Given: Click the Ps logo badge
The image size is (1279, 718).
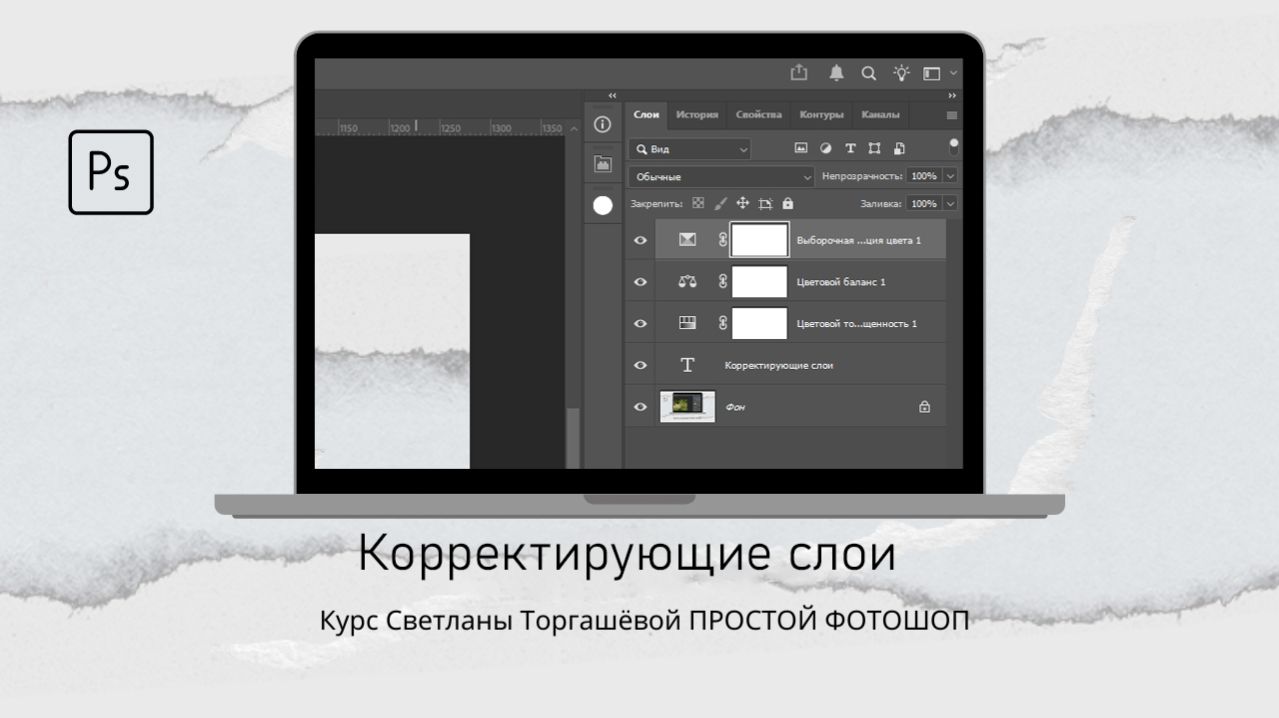Looking at the screenshot, I should click(x=111, y=172).
